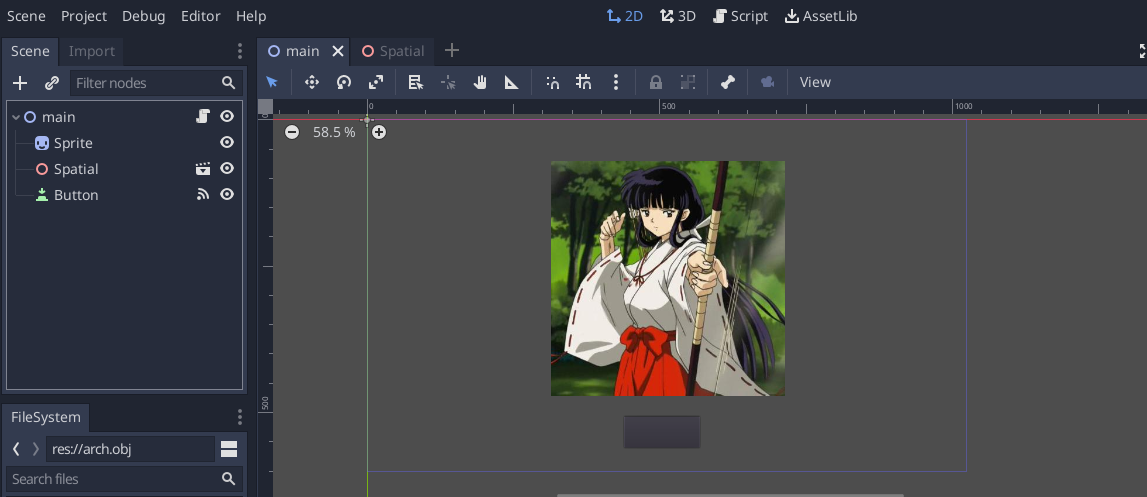The width and height of the screenshot is (1147, 497).
Task: Select the Select Mode arrow tool
Action: (272, 82)
